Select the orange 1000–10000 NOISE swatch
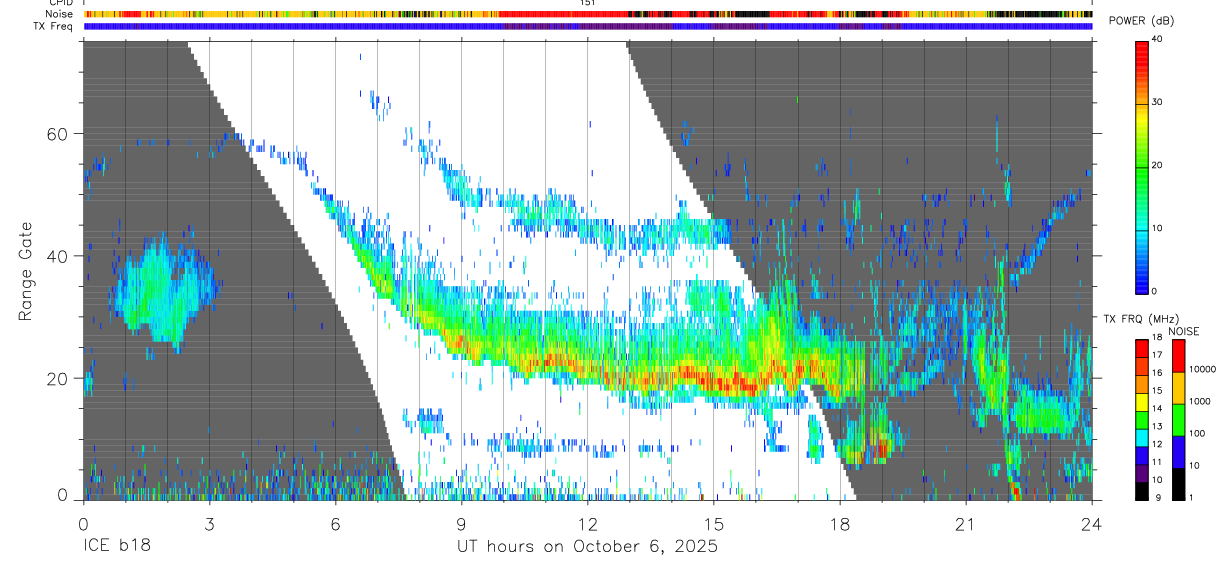Screen dimensions: 1228x567 tap(1179, 388)
